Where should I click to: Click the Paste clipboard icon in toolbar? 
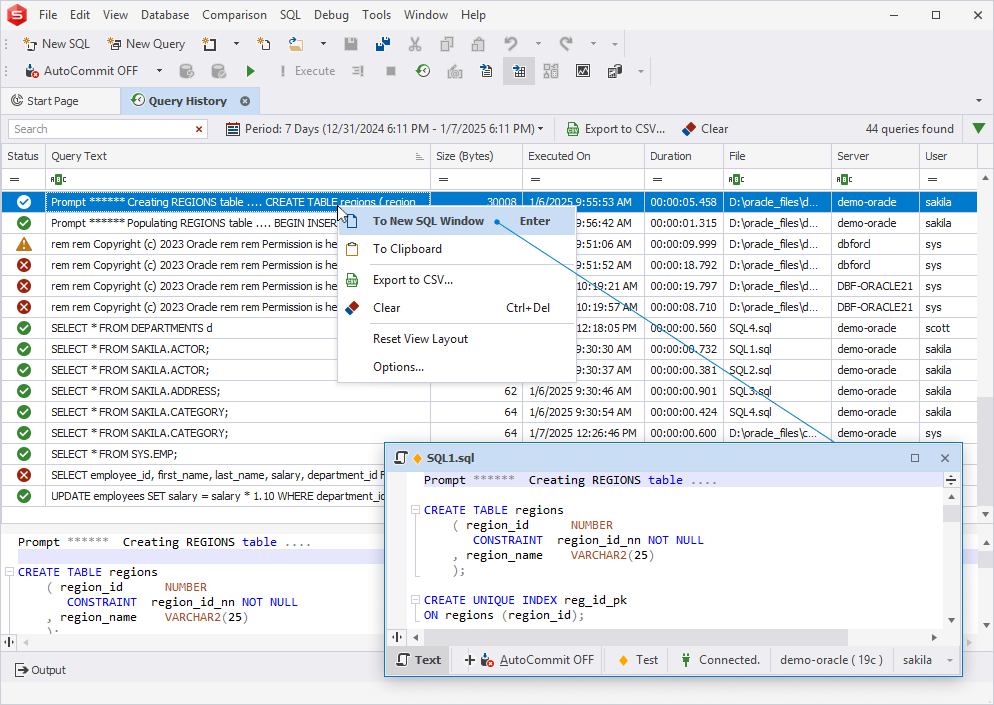click(x=479, y=44)
